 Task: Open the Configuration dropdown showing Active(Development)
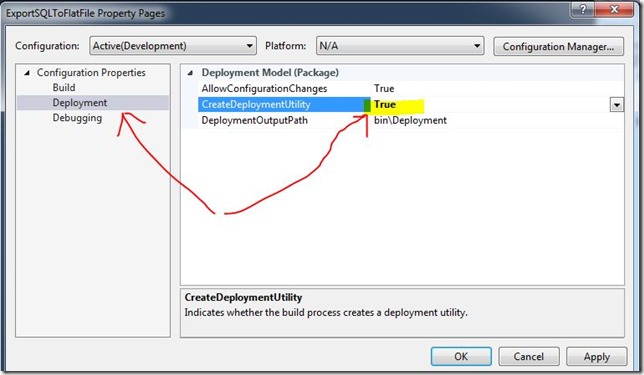[173, 46]
